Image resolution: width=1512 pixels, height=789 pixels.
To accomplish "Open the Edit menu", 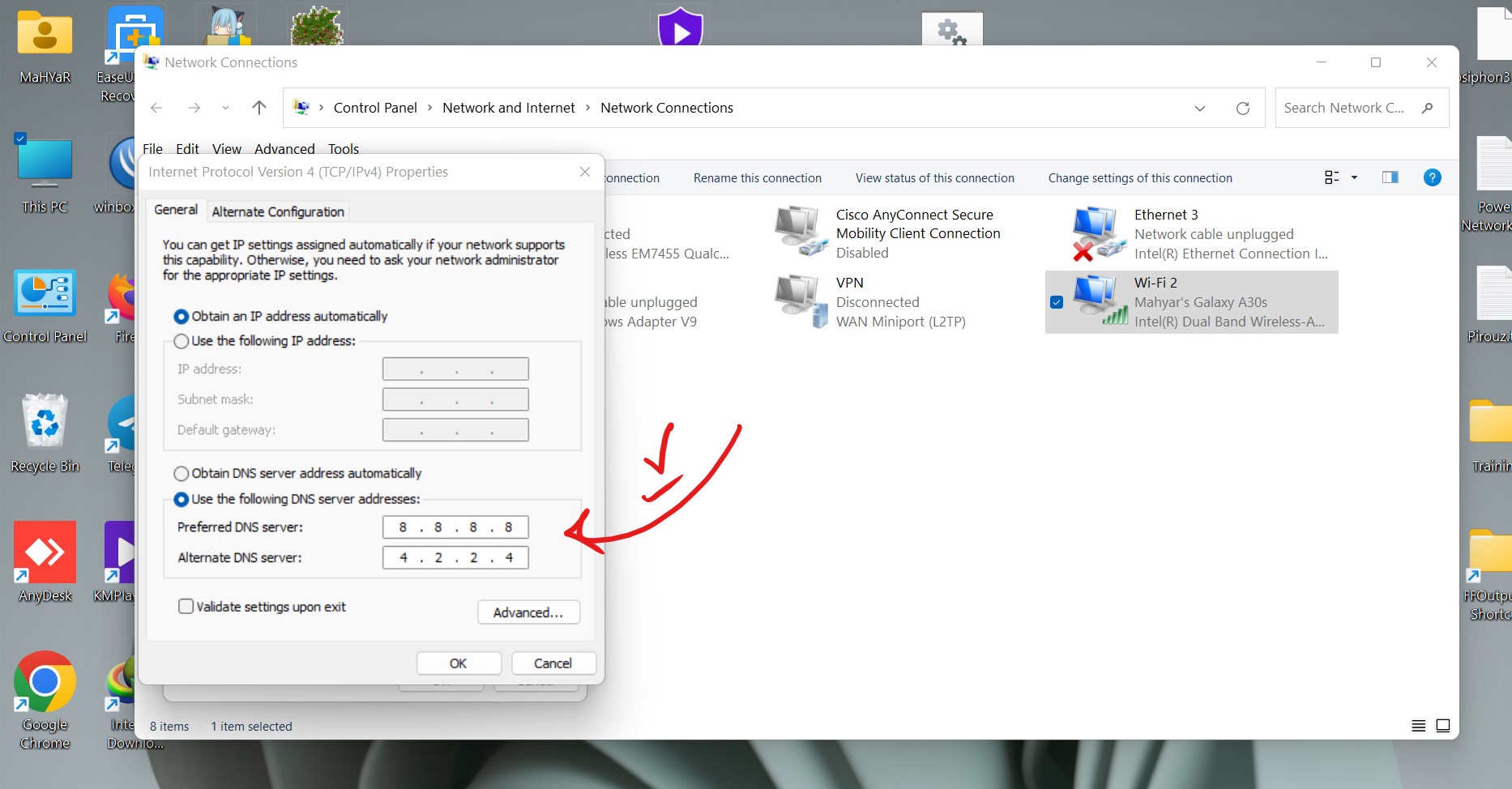I will tap(187, 149).
